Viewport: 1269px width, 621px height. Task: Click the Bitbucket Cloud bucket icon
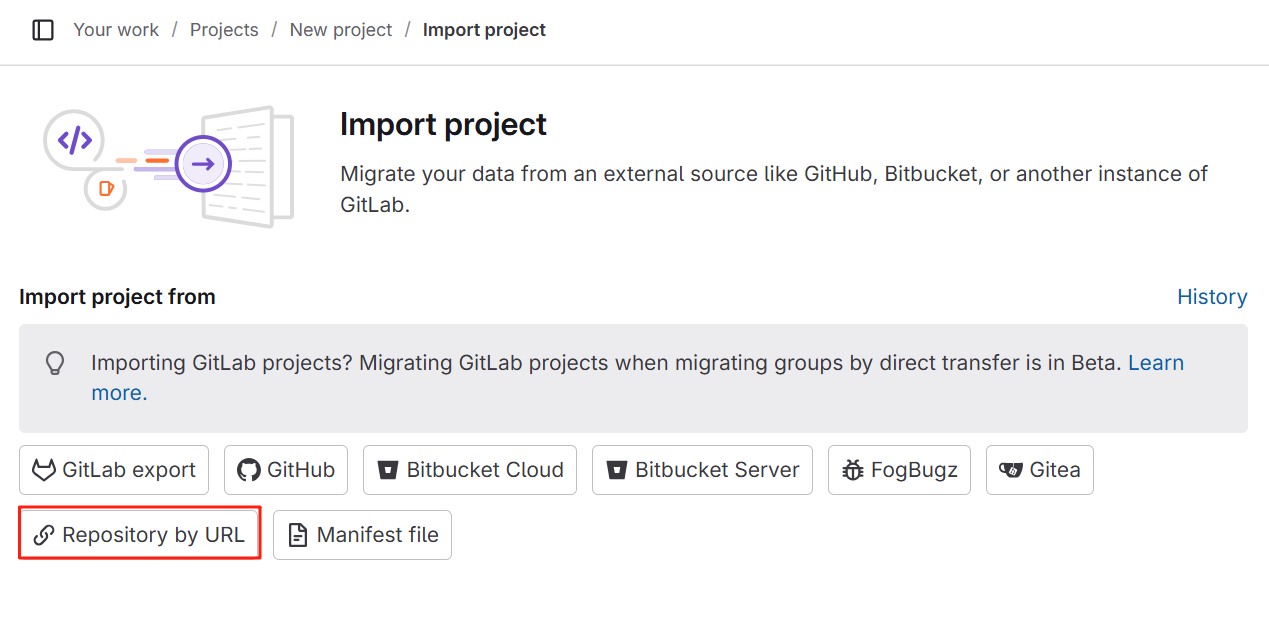pos(387,470)
